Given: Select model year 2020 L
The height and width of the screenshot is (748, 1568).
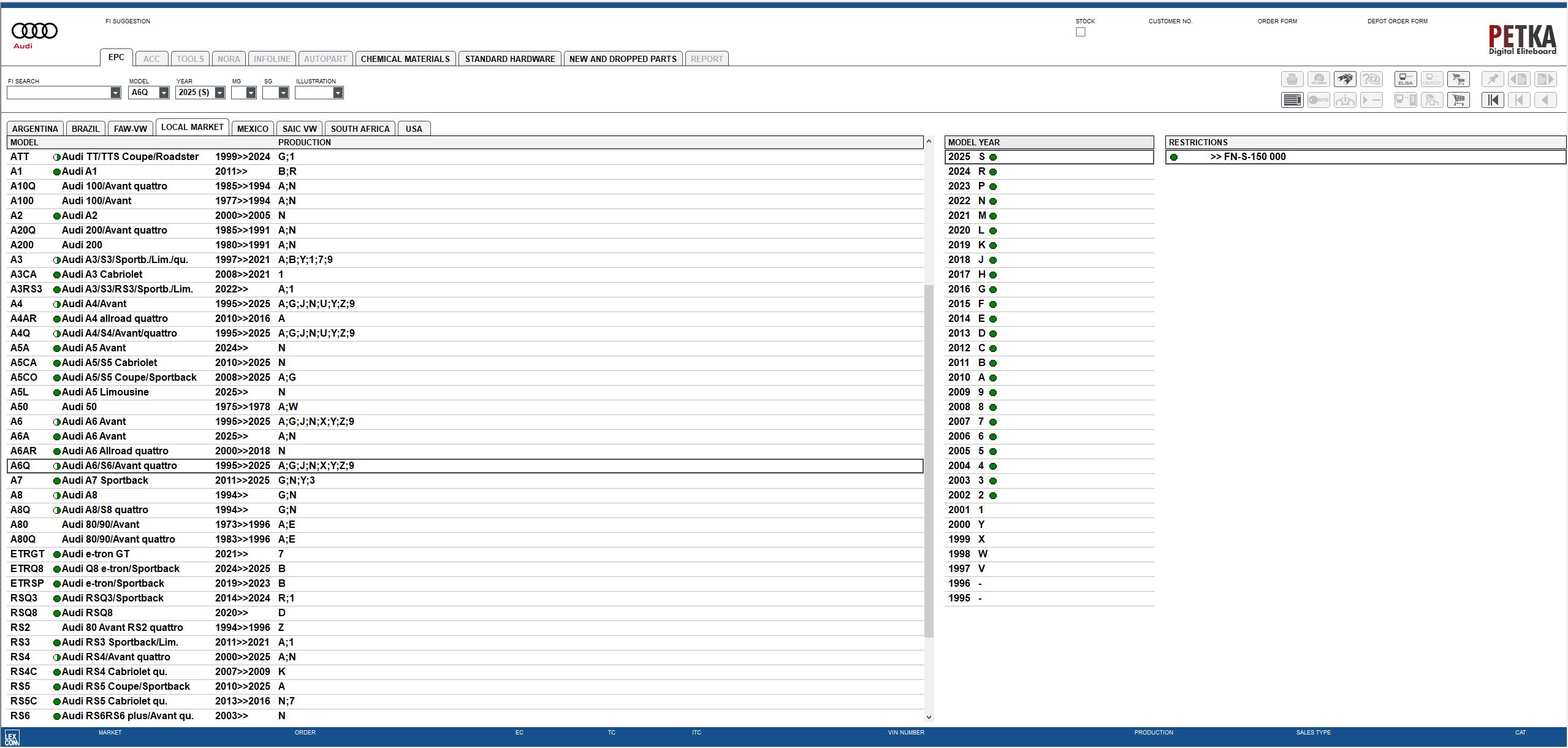Looking at the screenshot, I should (x=1049, y=231).
